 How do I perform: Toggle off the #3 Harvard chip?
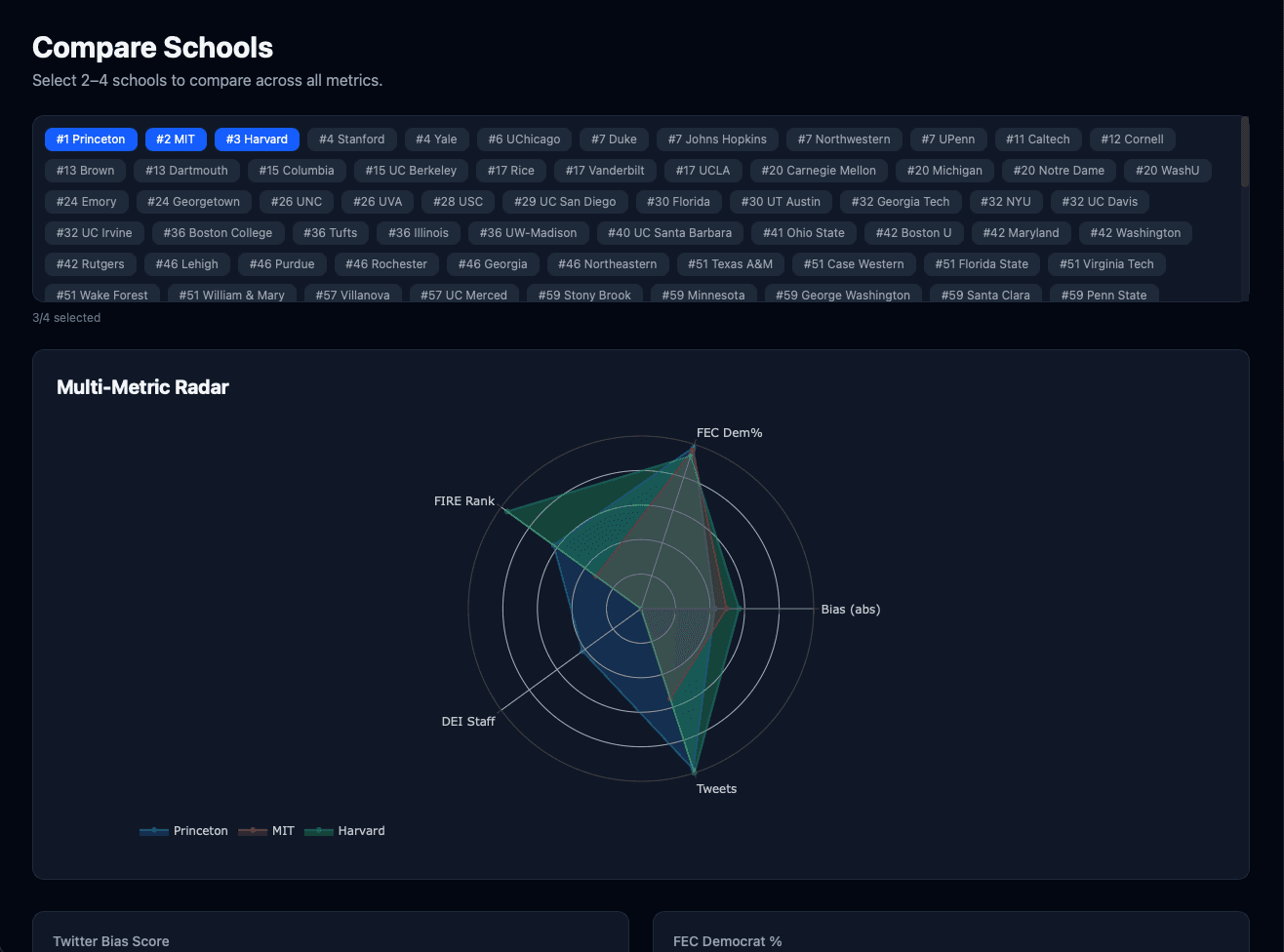click(257, 139)
